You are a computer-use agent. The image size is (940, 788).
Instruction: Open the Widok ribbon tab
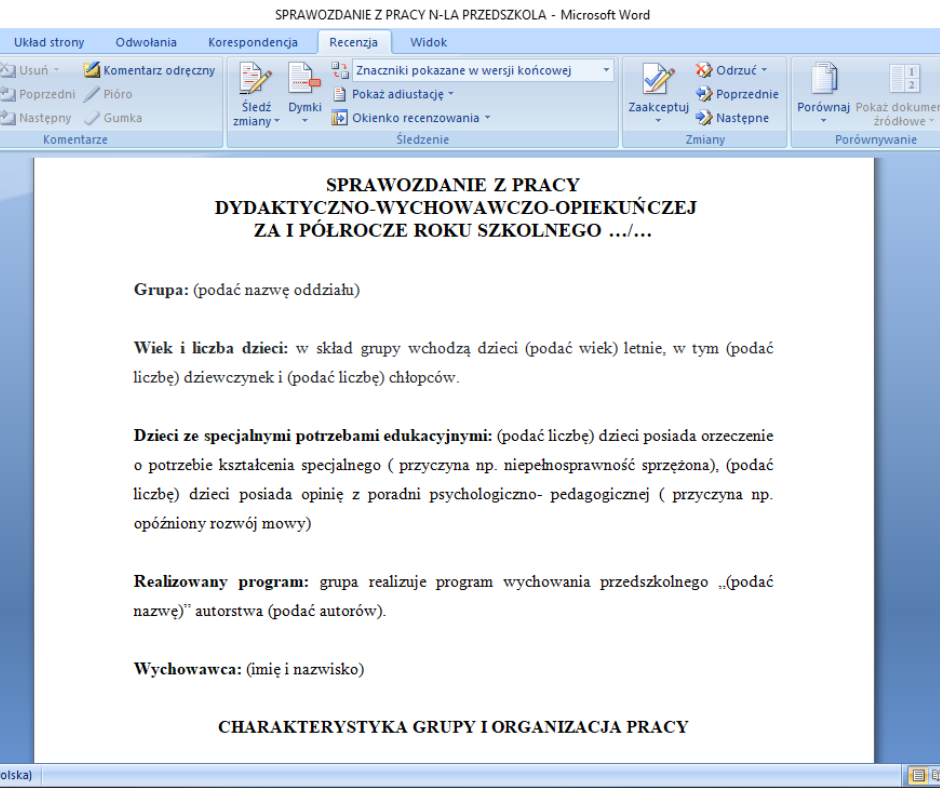point(428,42)
